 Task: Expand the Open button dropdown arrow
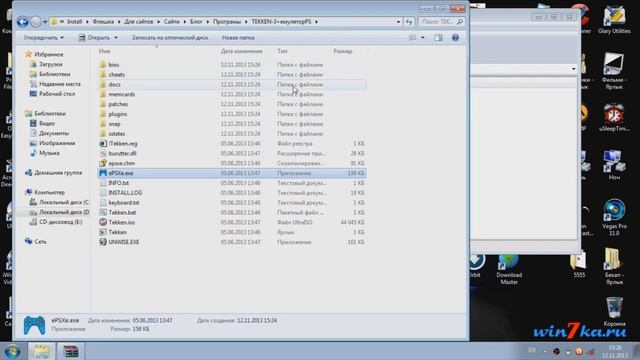[x=116, y=38]
